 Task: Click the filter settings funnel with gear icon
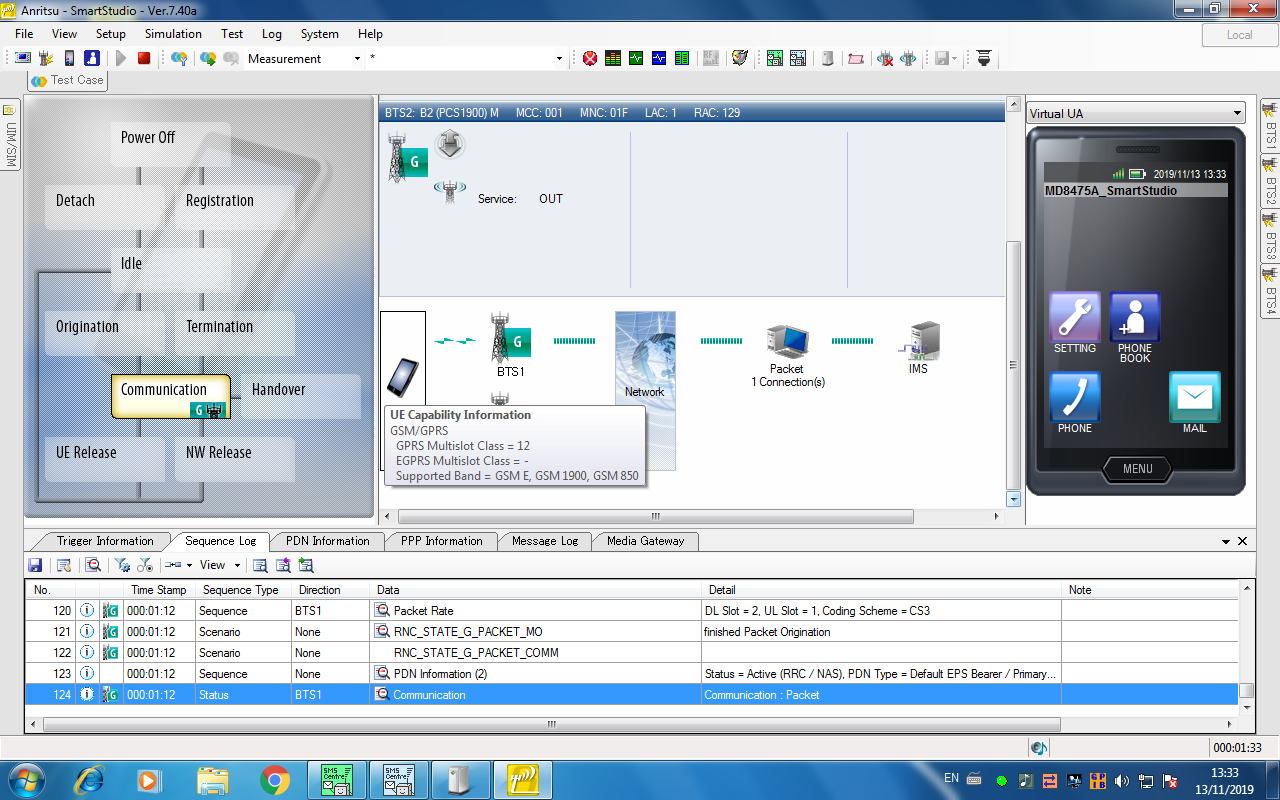coord(122,565)
